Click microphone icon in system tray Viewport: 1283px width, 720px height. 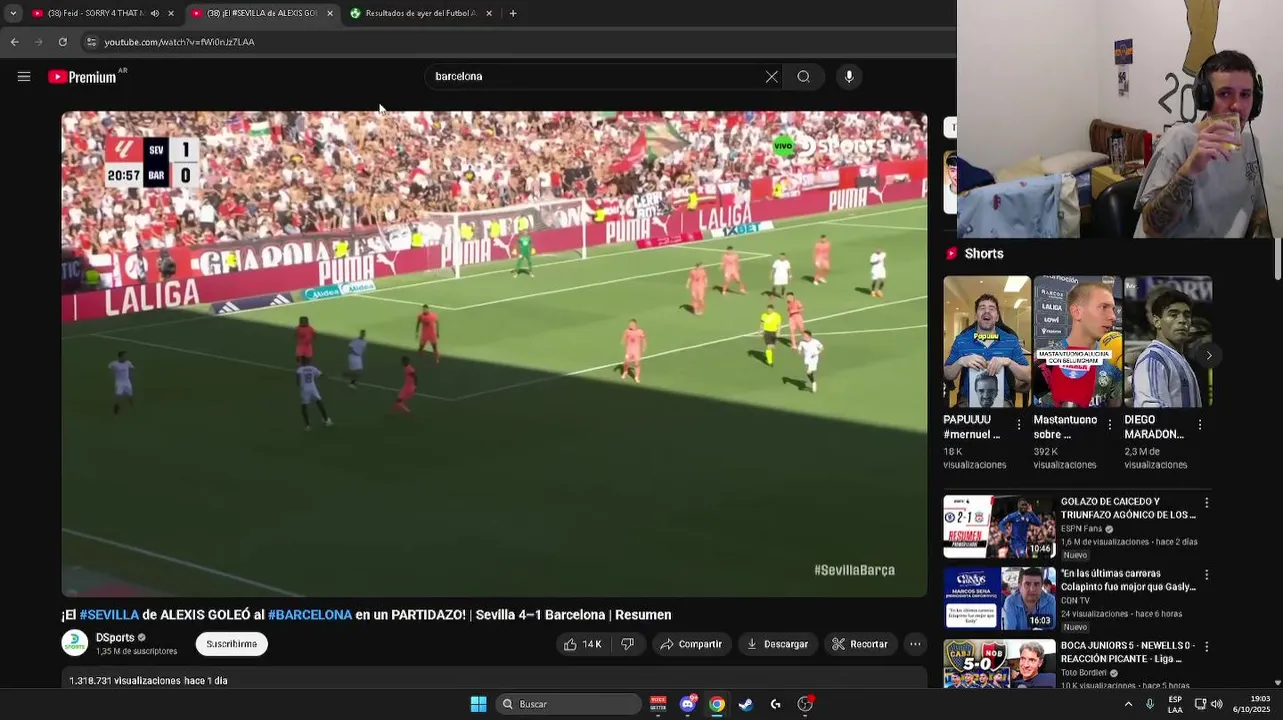coord(1150,704)
